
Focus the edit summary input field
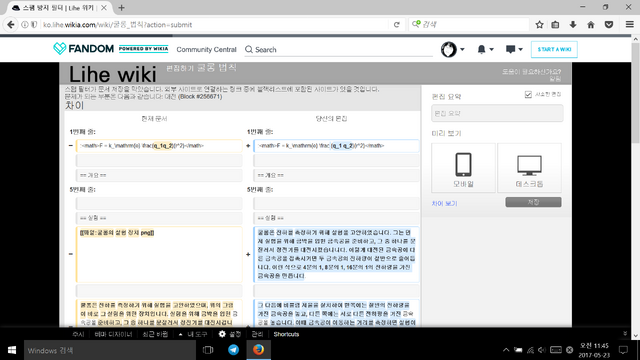click(497, 113)
